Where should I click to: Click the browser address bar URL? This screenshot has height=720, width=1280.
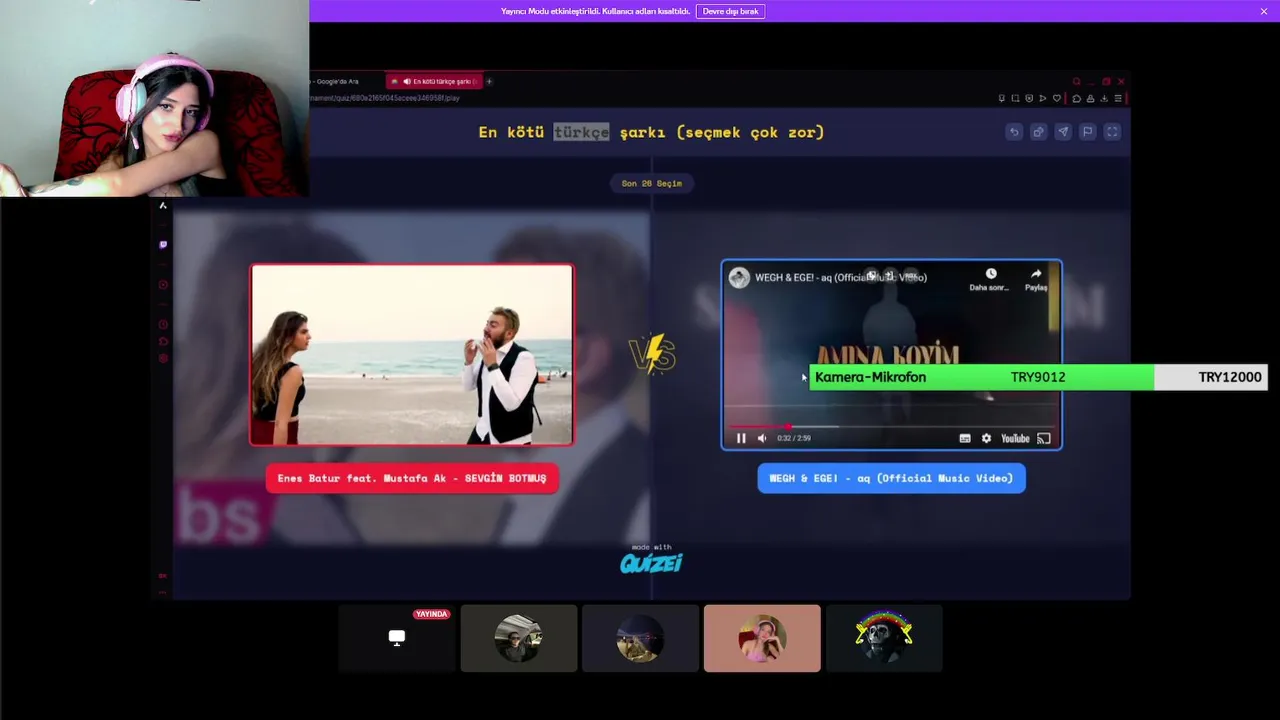[385, 98]
